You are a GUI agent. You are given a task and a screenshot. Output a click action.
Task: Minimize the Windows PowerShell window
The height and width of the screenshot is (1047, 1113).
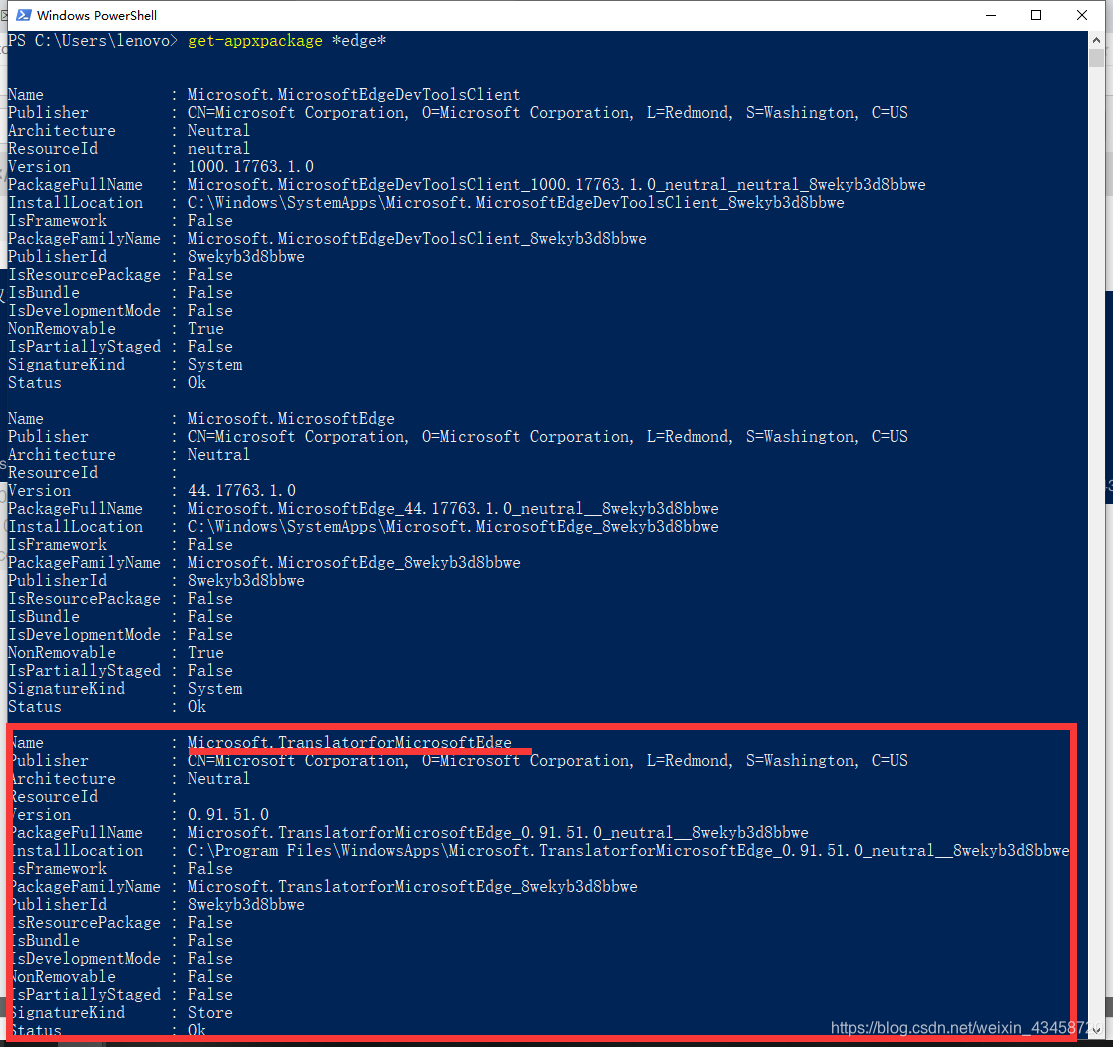click(x=991, y=15)
